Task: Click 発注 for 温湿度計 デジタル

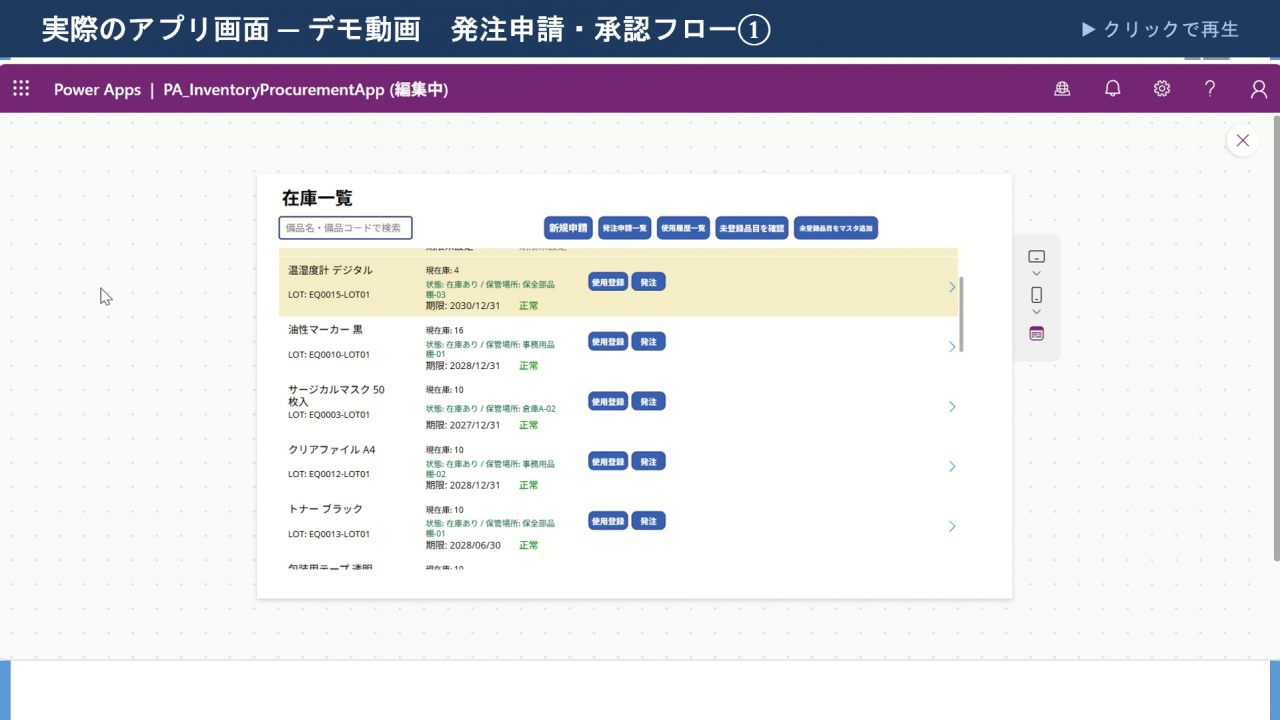Action: (x=648, y=282)
